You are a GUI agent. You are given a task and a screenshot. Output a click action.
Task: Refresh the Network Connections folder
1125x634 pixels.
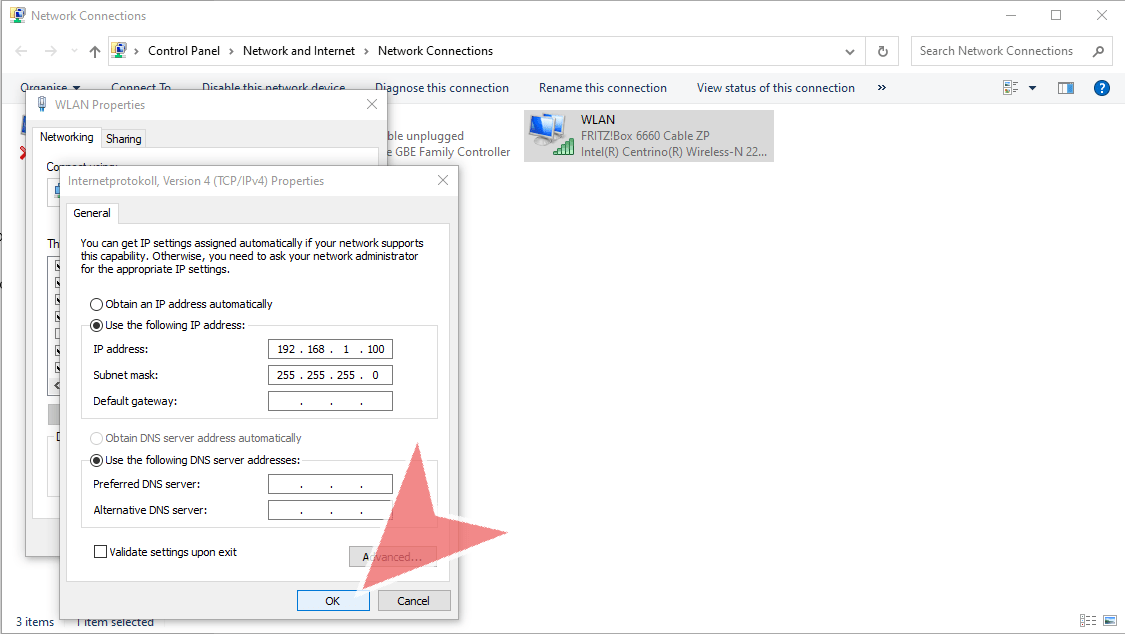[x=882, y=51]
